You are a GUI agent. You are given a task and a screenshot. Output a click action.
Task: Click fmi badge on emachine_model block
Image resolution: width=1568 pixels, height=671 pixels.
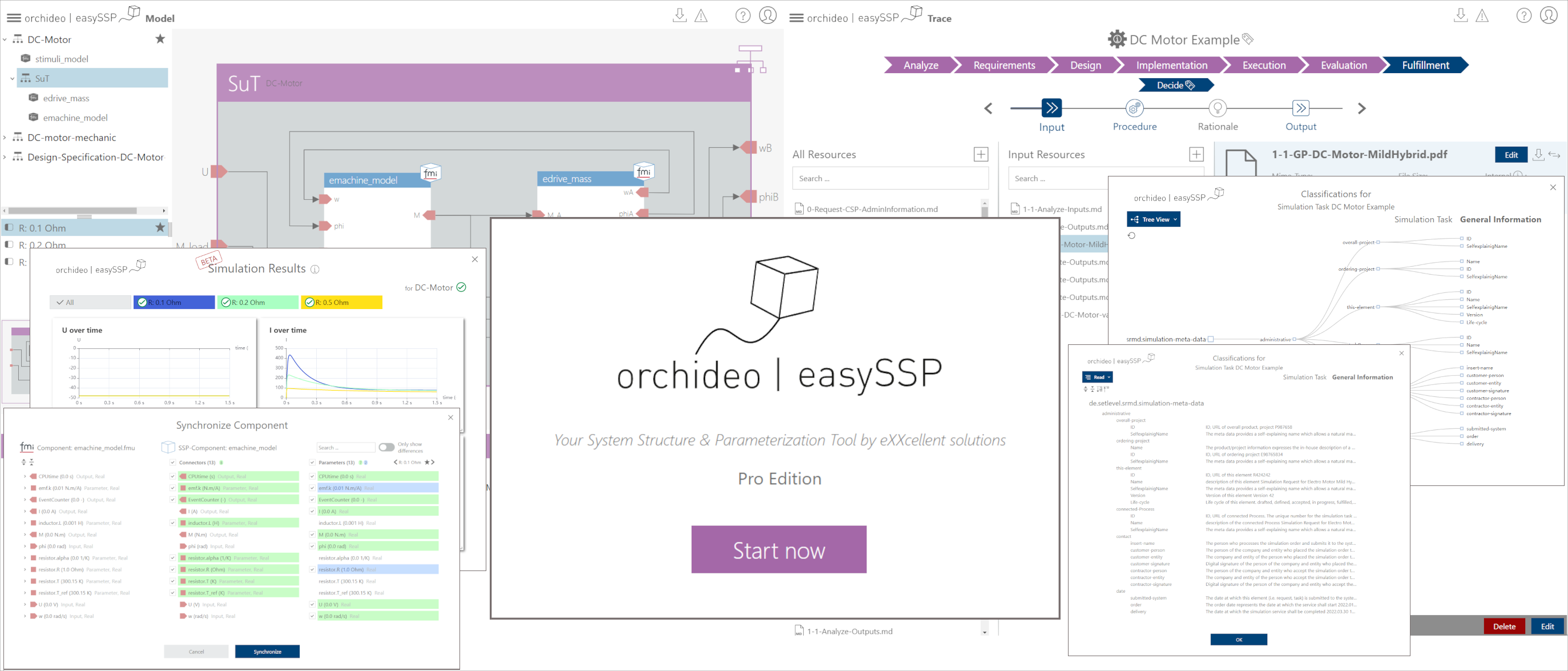click(430, 173)
